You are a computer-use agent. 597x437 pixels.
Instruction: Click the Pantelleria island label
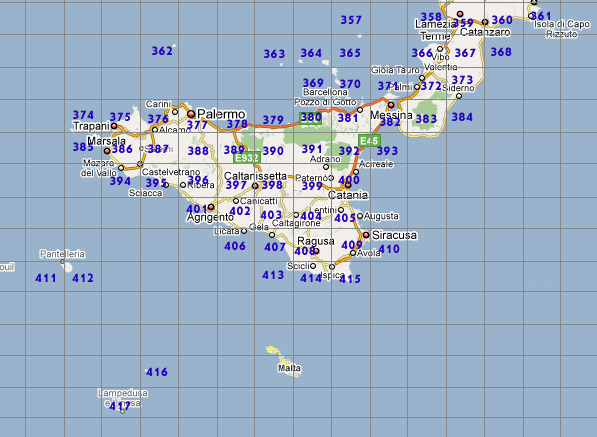62,254
